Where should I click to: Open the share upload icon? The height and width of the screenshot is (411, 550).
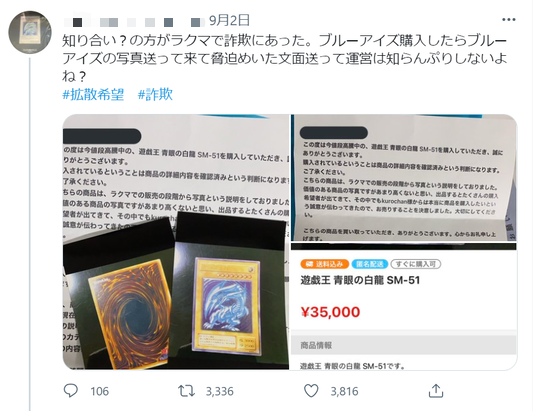(436, 390)
